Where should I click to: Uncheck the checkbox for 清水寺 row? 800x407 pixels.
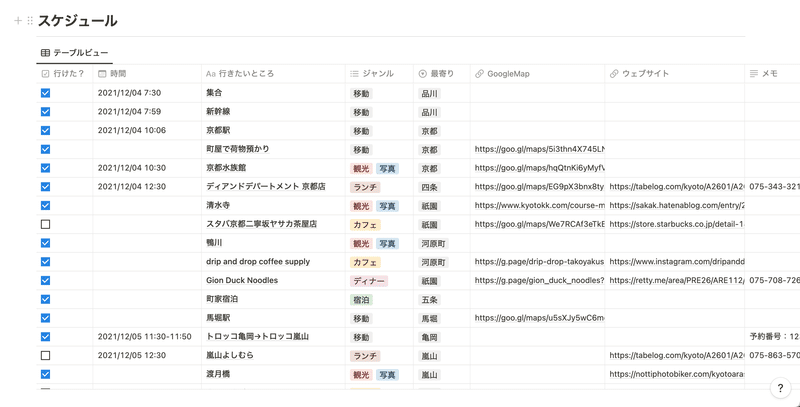[45, 206]
